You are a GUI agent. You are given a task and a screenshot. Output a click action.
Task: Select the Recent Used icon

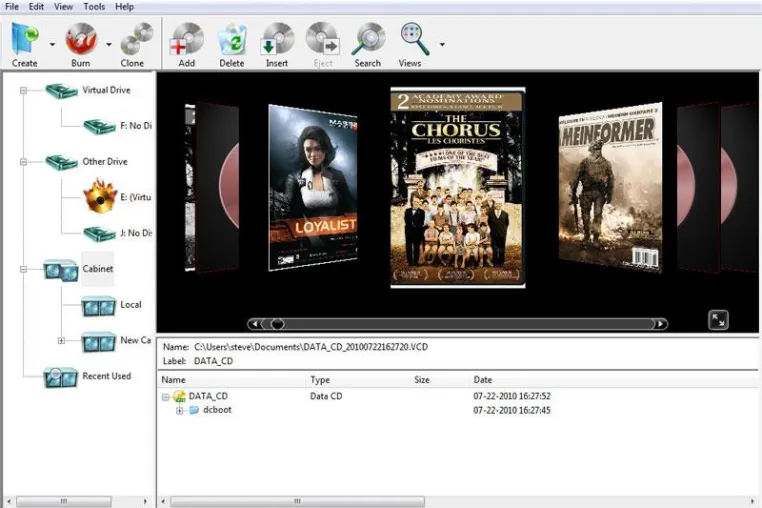pos(61,378)
